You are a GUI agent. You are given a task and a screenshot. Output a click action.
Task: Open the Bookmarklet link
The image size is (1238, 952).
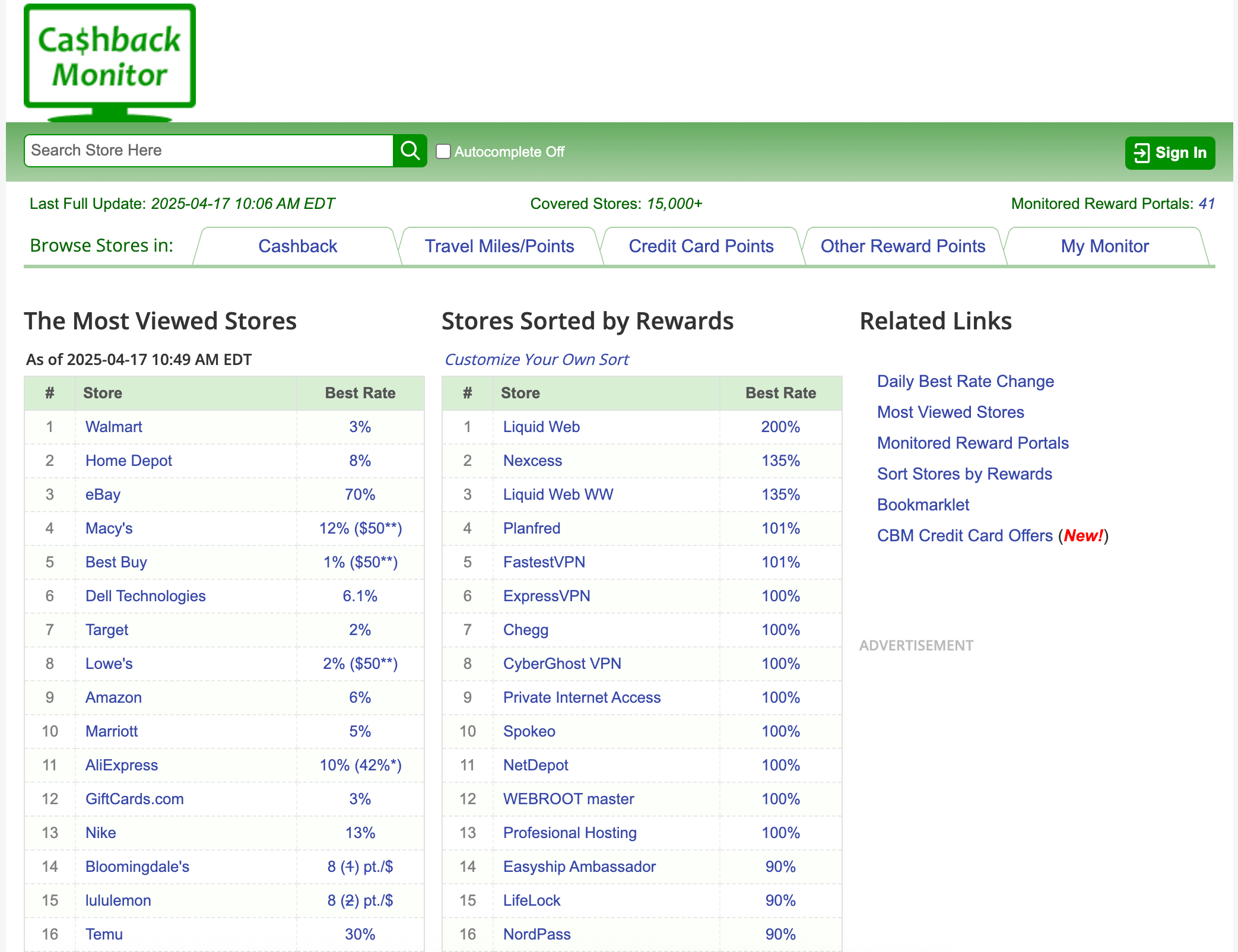pyautogui.click(x=923, y=505)
